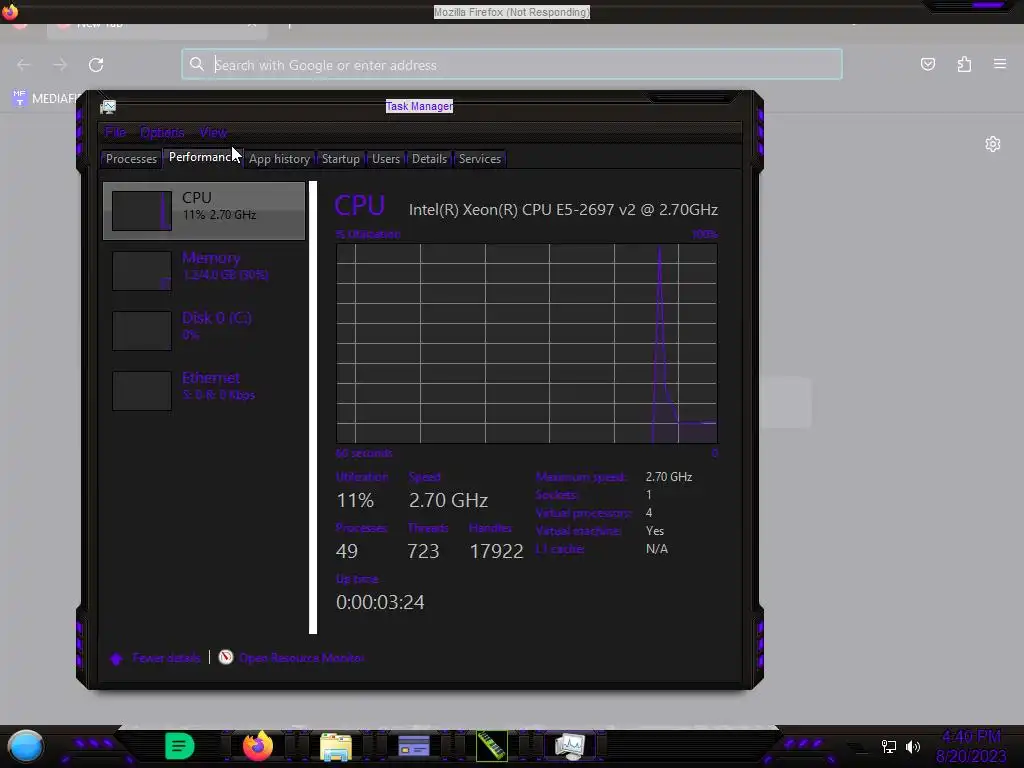Reload the page in Firefox

coord(96,65)
